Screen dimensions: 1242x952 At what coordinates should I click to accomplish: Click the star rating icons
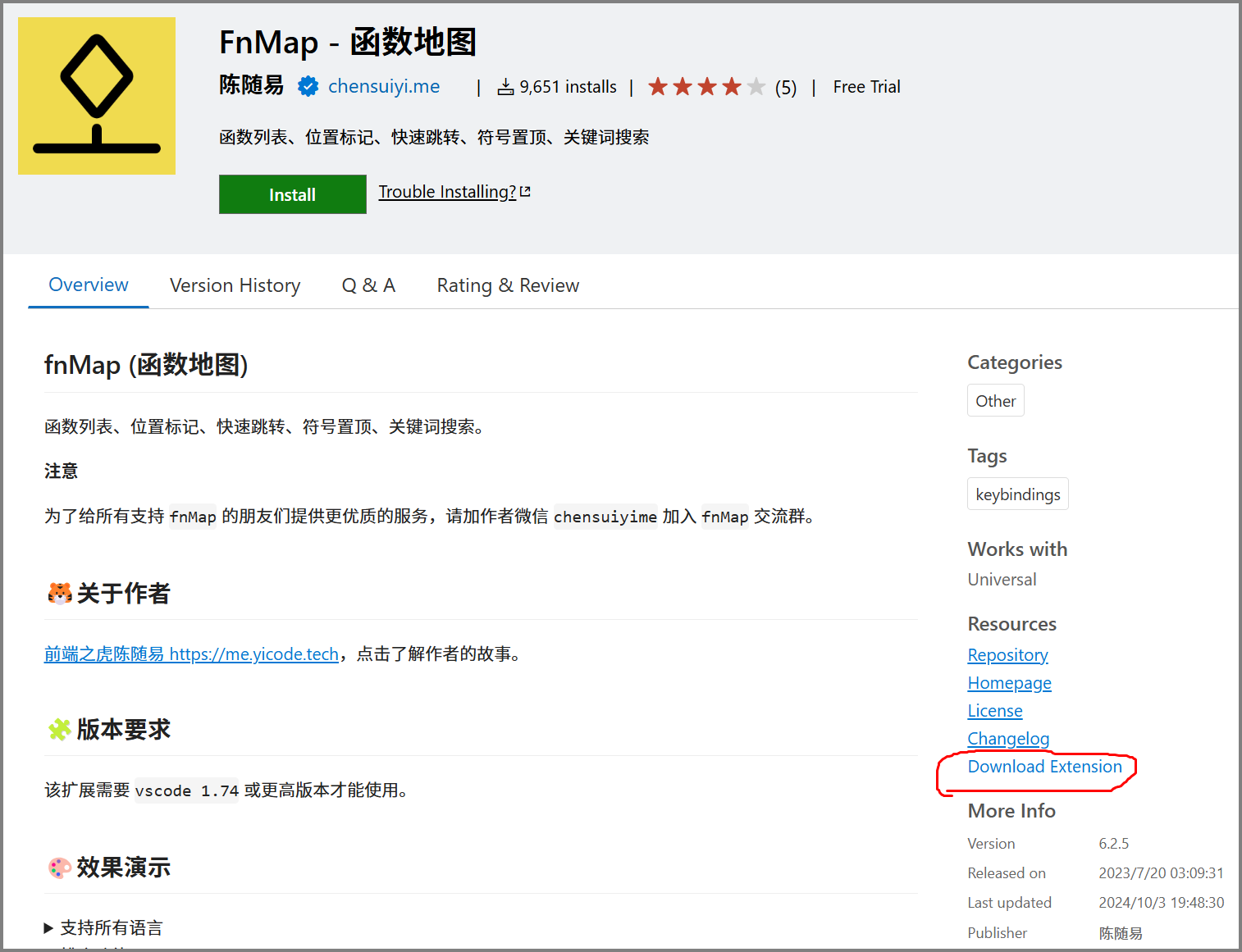[706, 87]
